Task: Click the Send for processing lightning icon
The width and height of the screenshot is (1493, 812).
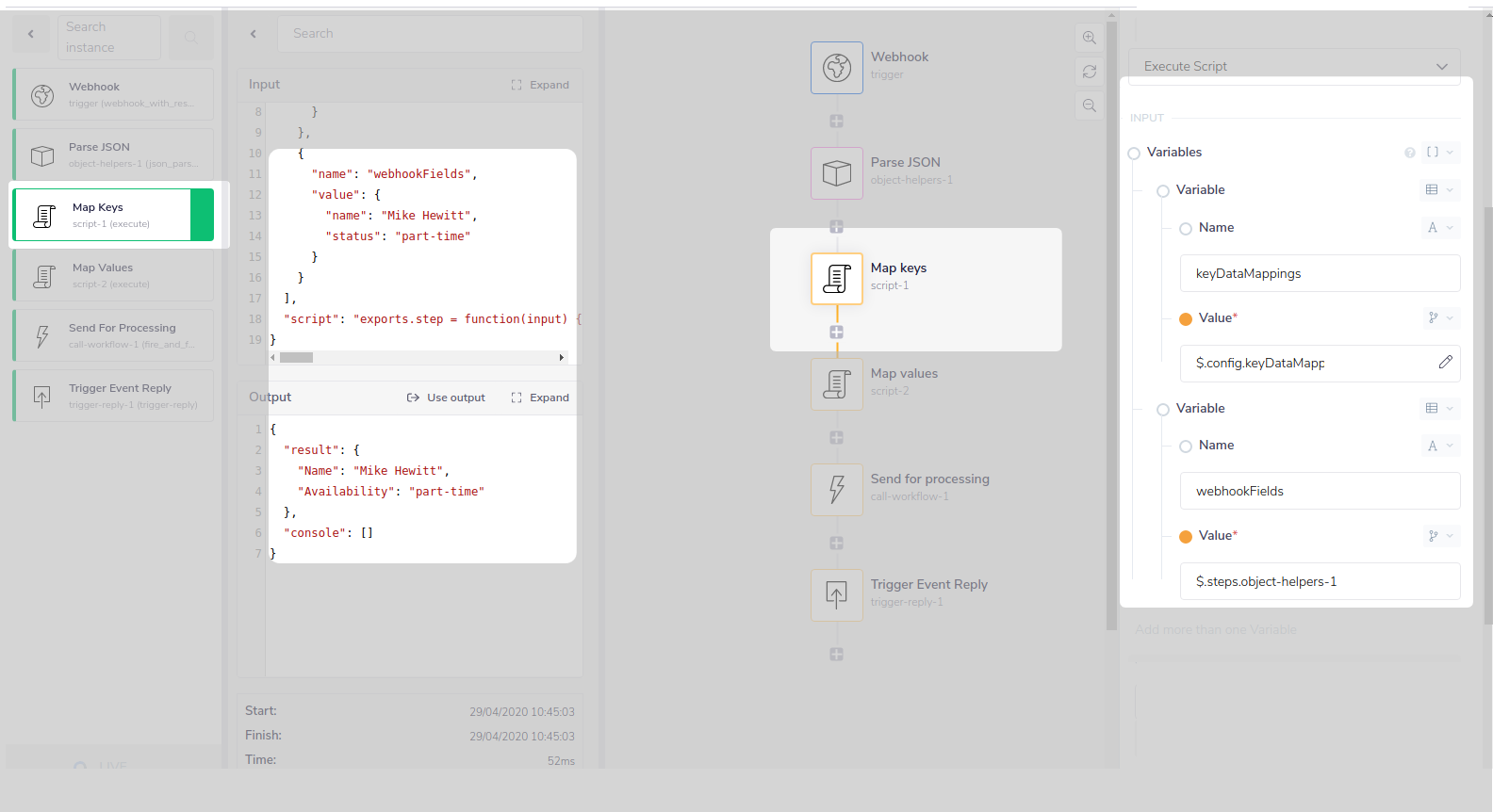Action: pos(836,490)
